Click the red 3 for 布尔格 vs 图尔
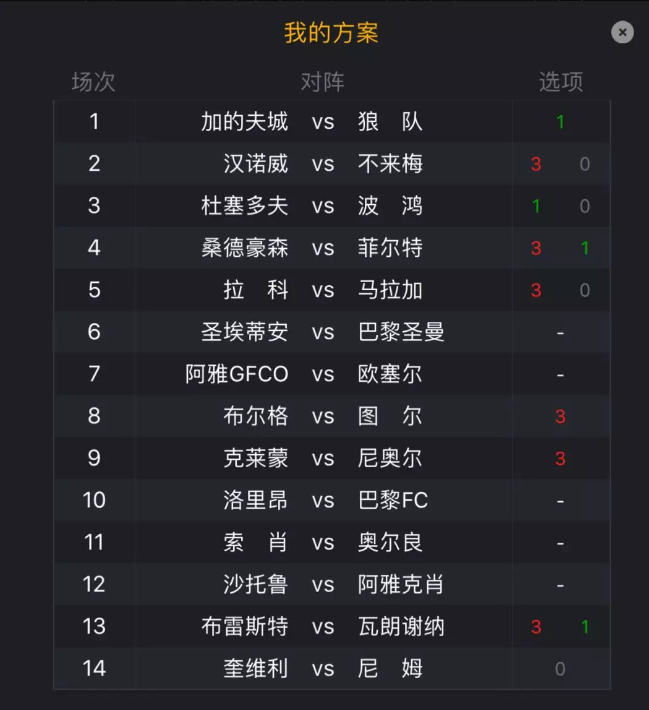Screen dimensions: 649x710 point(560,417)
